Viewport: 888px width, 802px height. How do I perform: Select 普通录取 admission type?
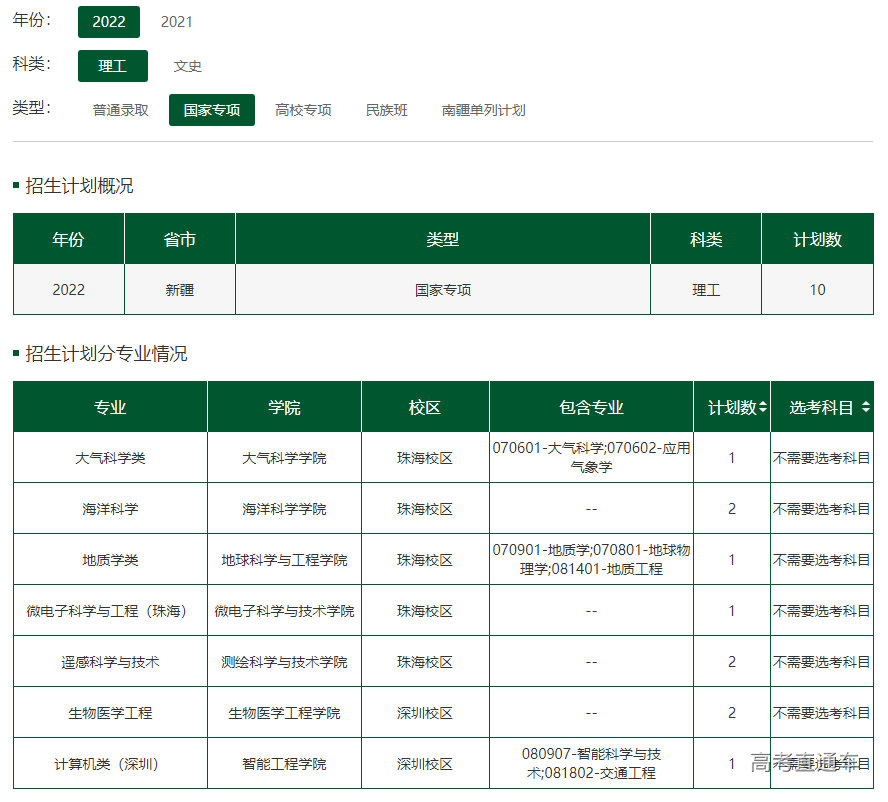pyautogui.click(x=119, y=110)
